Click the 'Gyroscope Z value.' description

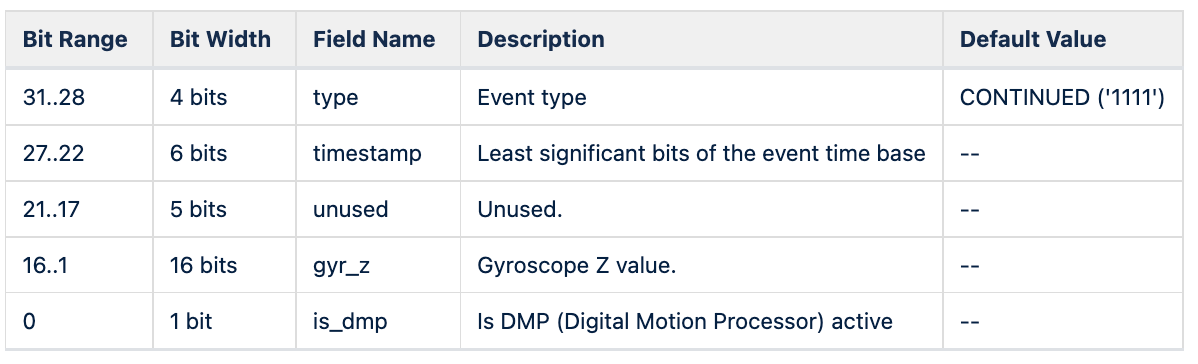pyautogui.click(x=577, y=265)
